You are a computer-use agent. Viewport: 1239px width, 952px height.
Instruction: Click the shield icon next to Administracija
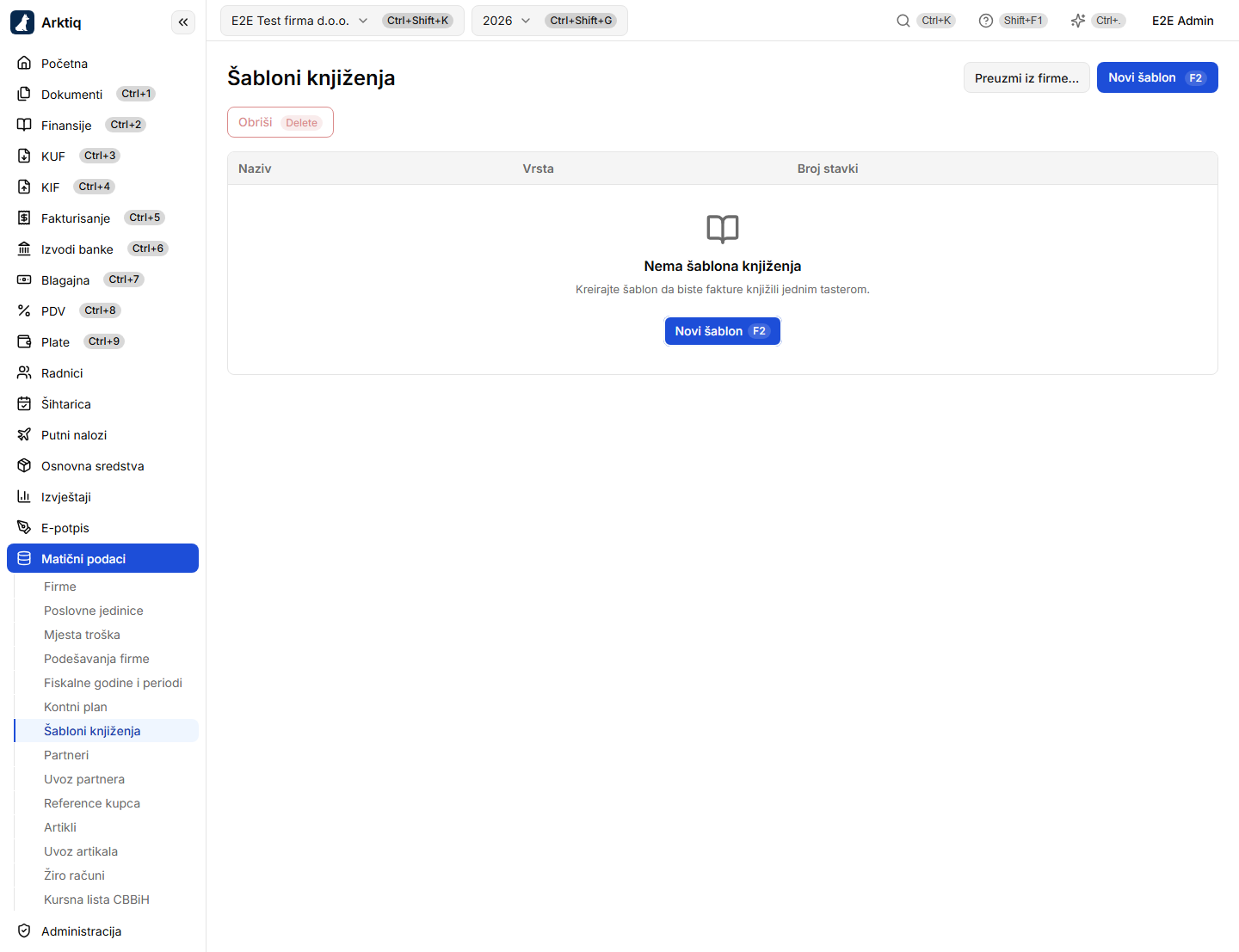tap(24, 931)
